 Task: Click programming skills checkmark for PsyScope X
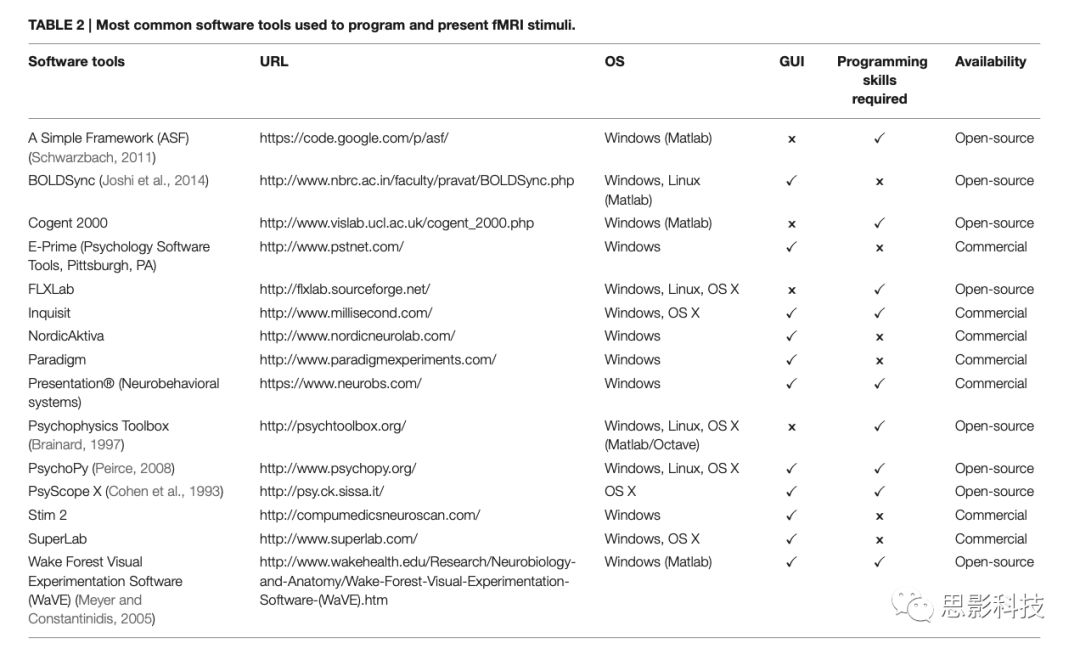pos(879,492)
